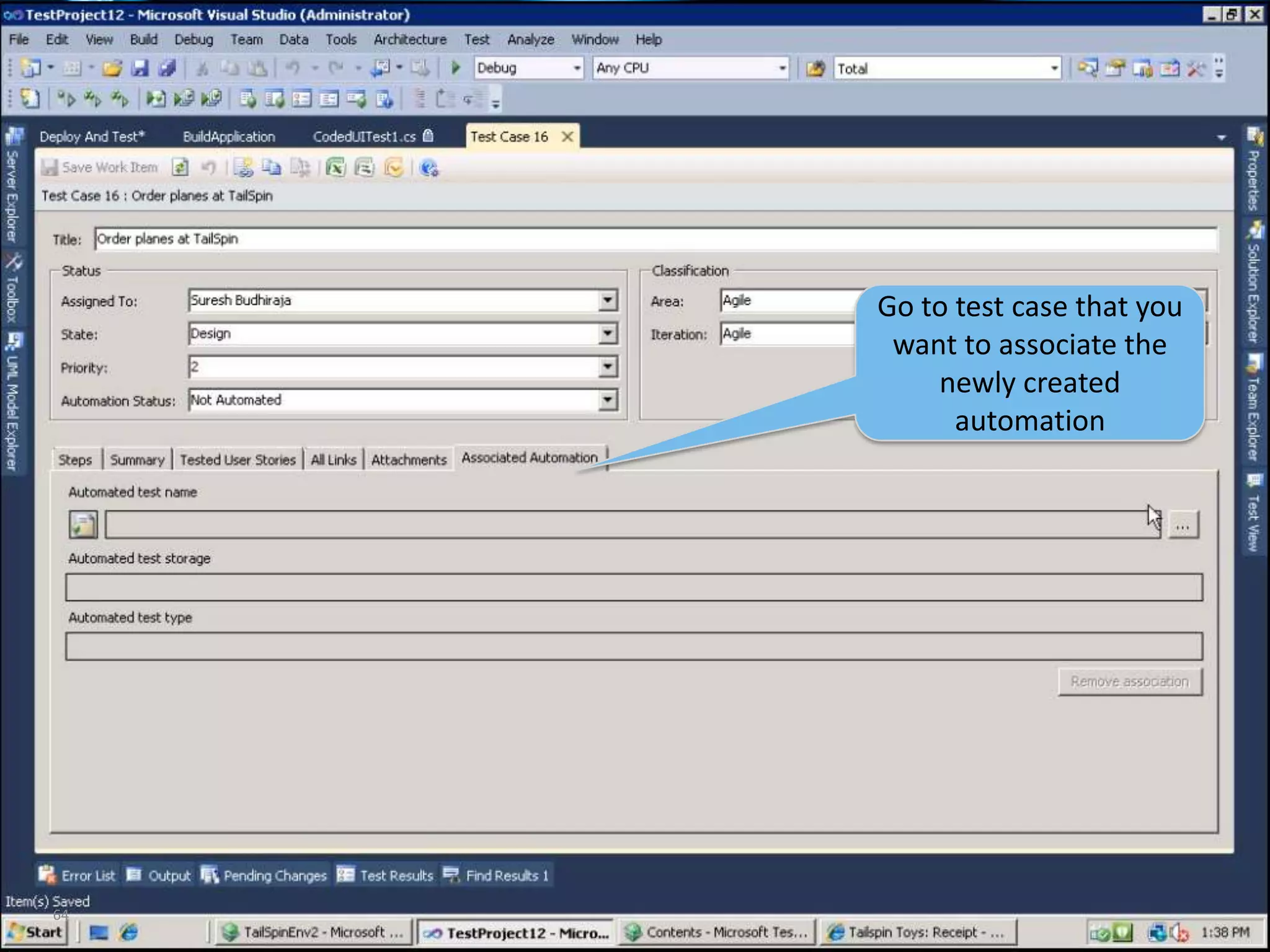Click Copy Work Item icon
Screen dimensions: 1270x952
click(x=271, y=167)
